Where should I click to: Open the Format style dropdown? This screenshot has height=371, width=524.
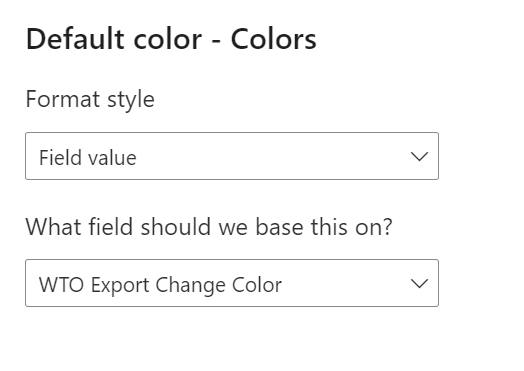click(x=232, y=156)
